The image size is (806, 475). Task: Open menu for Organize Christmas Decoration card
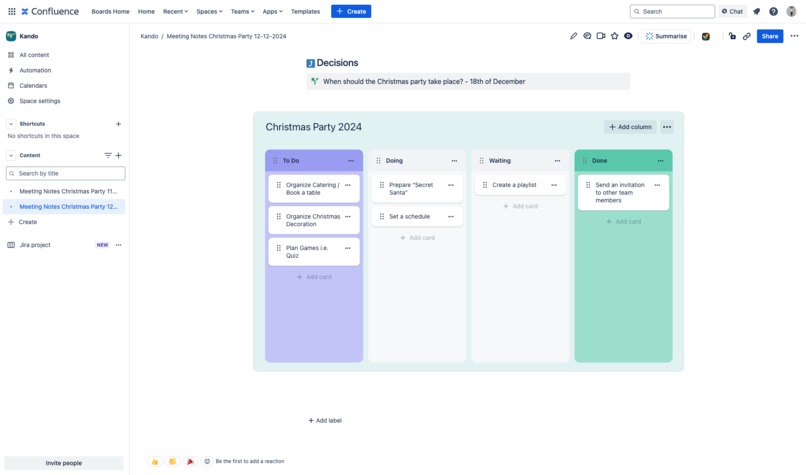tap(348, 216)
